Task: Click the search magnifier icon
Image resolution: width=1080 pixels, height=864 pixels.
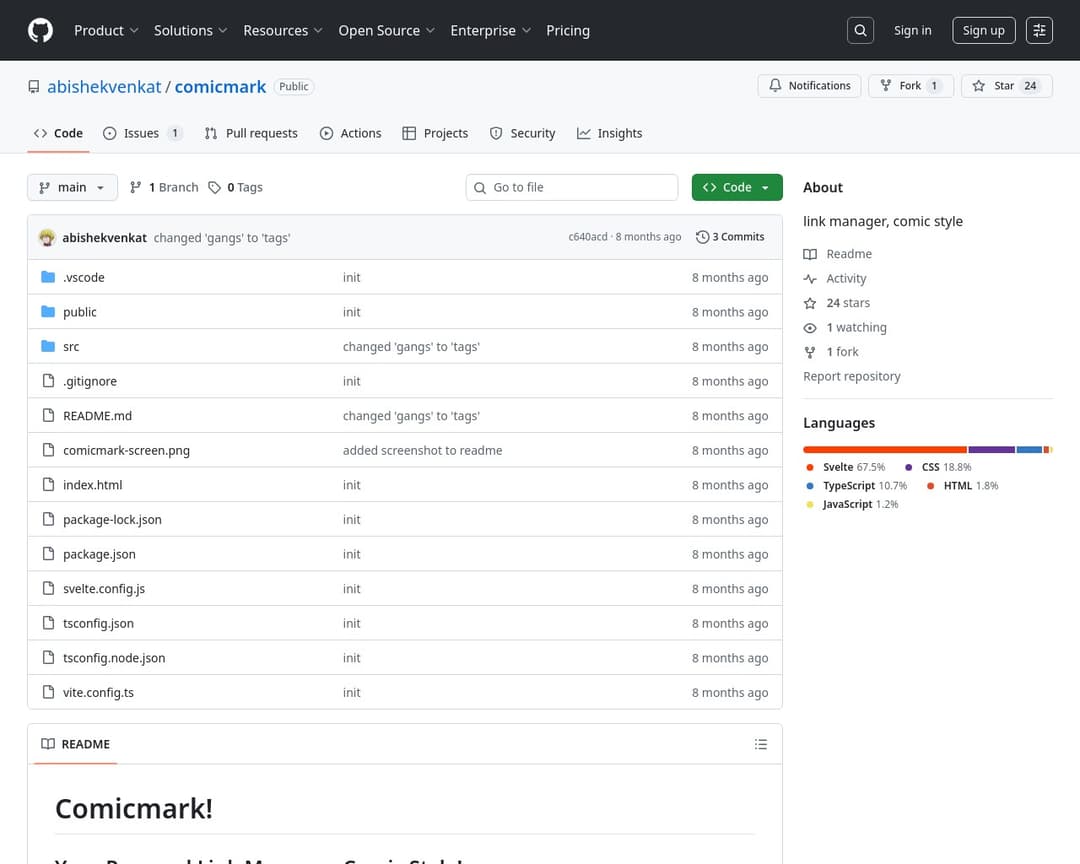Action: point(860,31)
